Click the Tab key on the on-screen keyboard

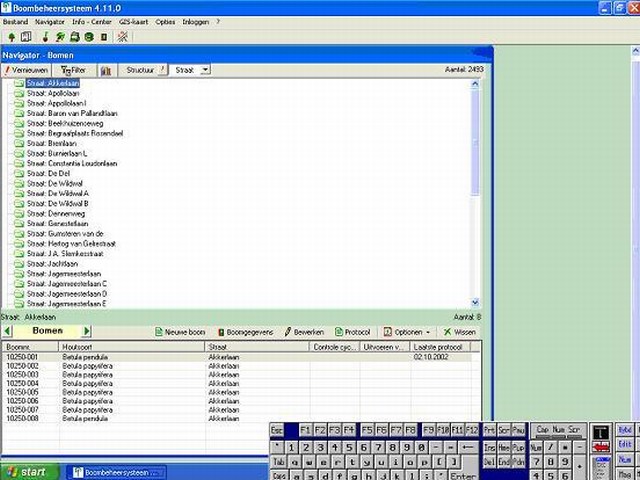[x=279, y=462]
